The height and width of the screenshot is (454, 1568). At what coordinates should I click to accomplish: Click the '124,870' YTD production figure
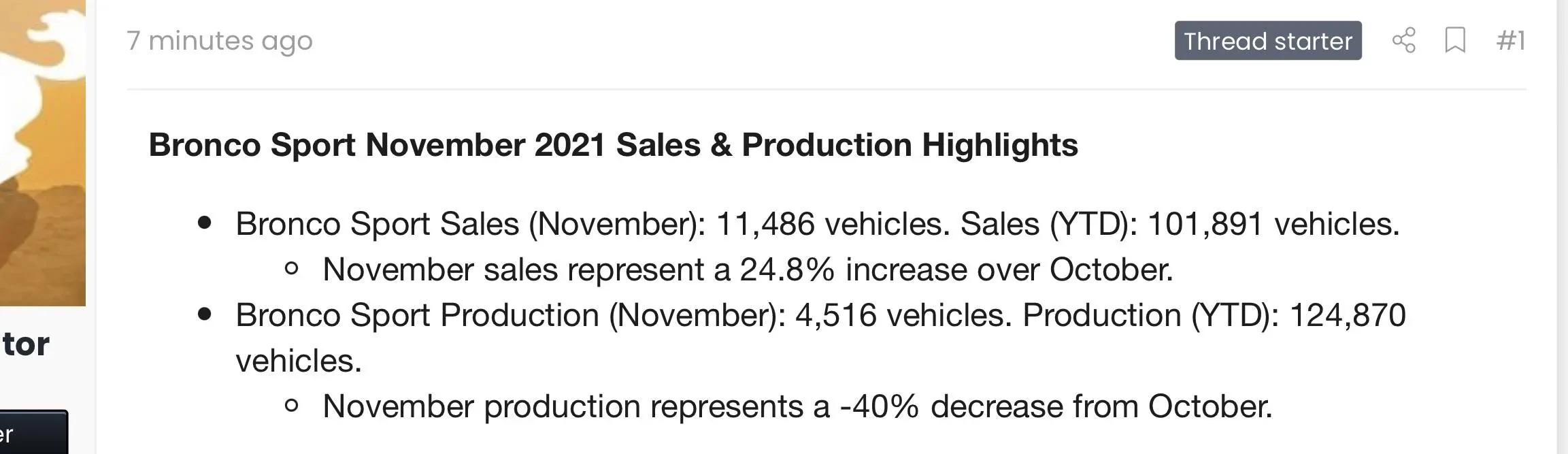pos(1347,315)
